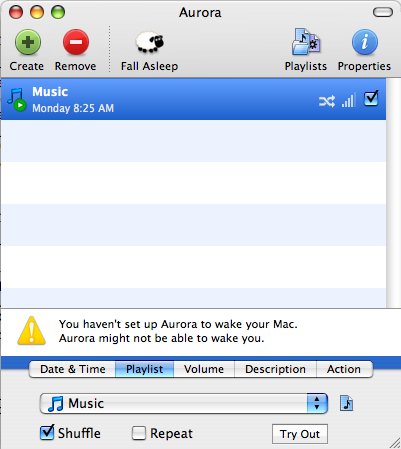Screen dimensions: 401x449
Task: Click the yellow warning triangle icon
Action: pyautogui.click(x=31, y=331)
